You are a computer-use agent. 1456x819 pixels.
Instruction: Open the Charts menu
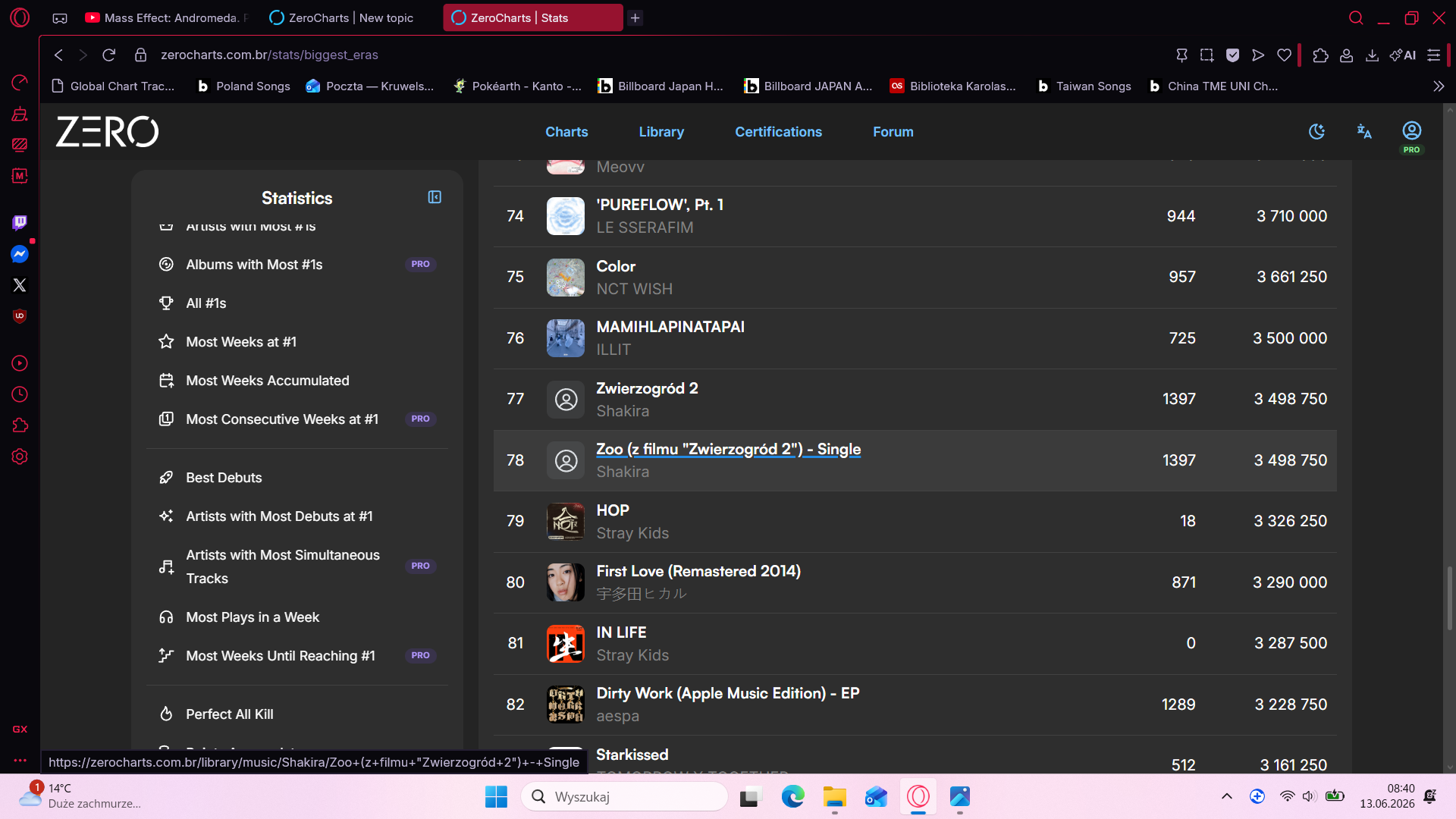[x=566, y=132]
